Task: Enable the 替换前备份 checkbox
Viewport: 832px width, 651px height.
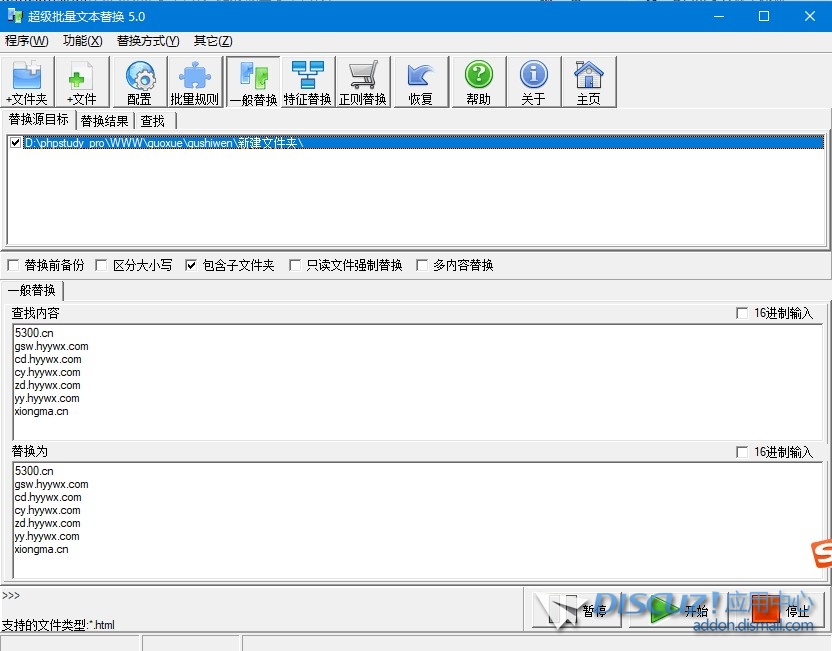Action: pyautogui.click(x=13, y=266)
